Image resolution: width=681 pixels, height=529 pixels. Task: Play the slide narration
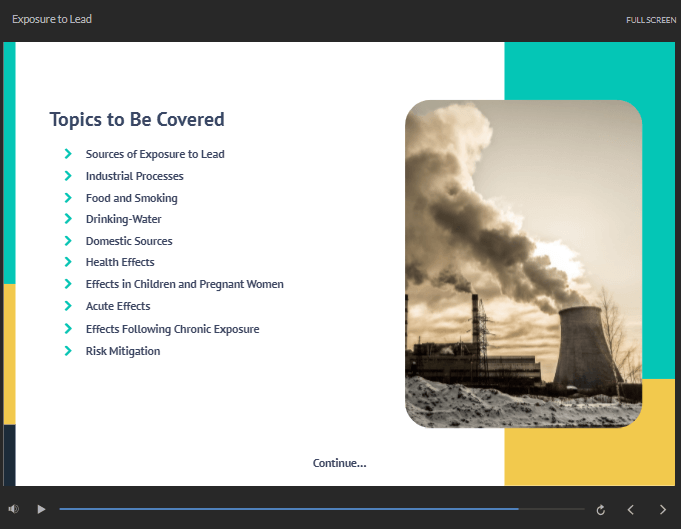click(x=41, y=509)
